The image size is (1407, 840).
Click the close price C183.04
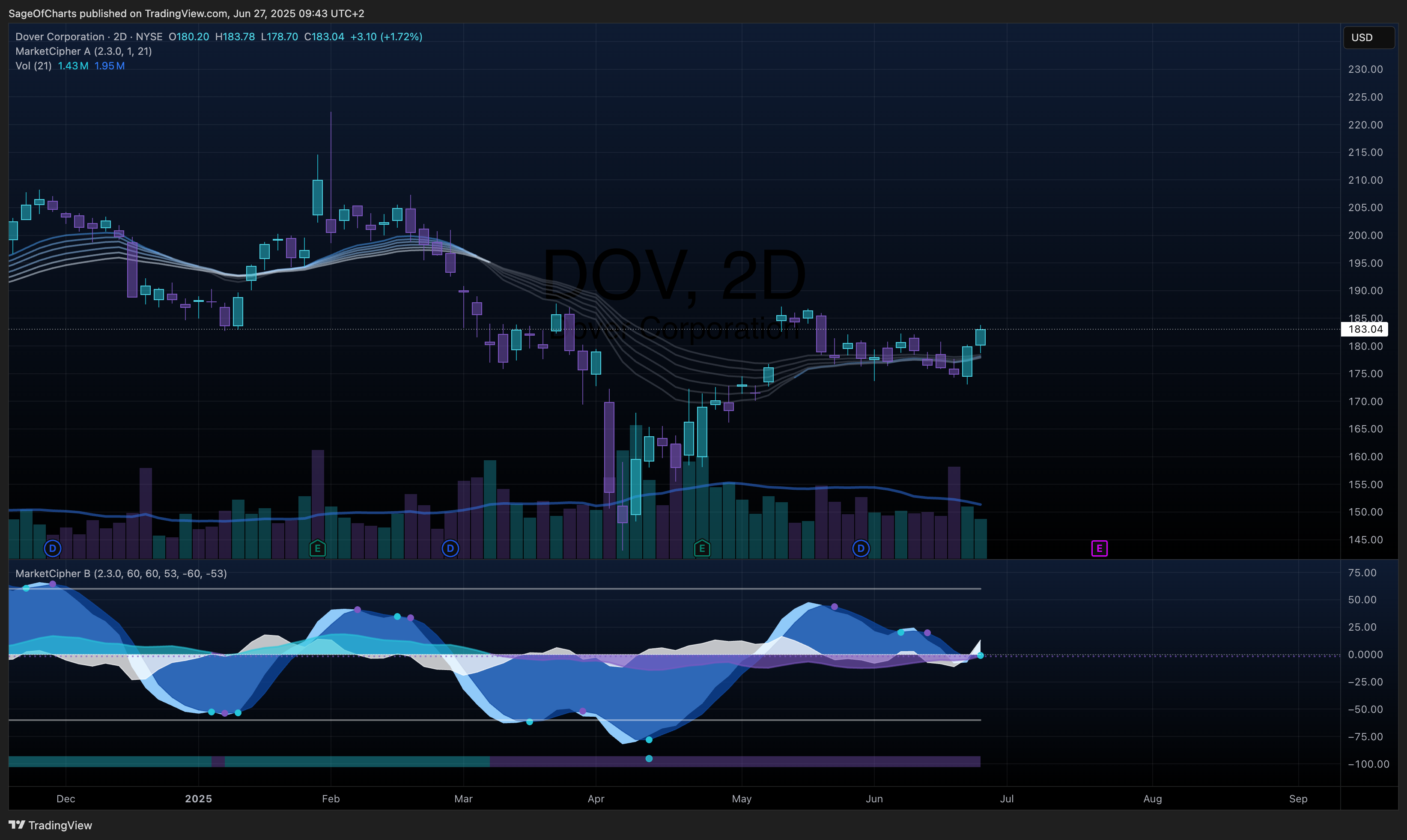point(324,36)
